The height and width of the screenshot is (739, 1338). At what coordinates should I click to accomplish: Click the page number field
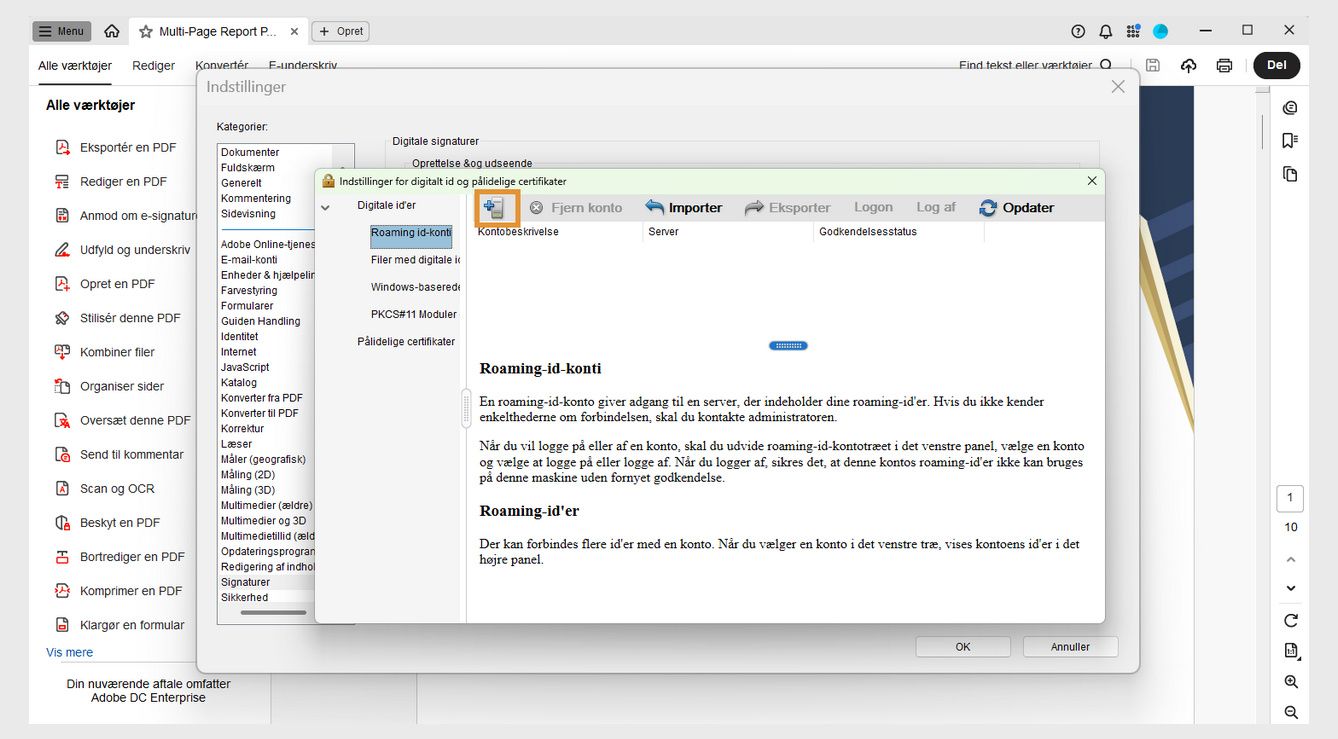point(1289,498)
